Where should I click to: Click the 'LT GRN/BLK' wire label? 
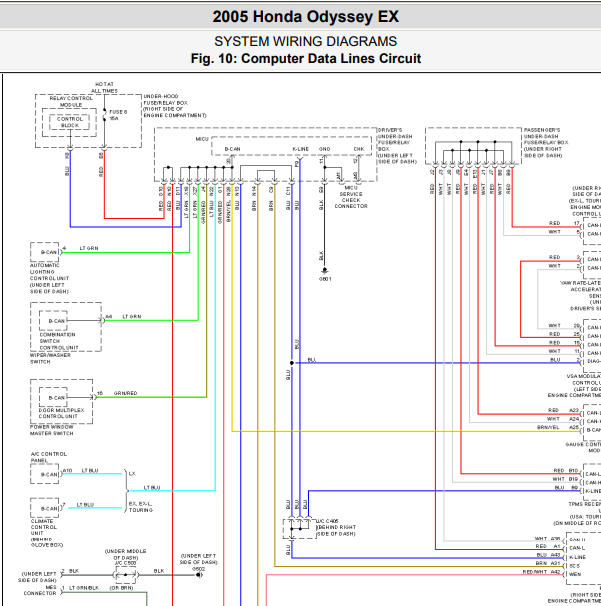(x=83, y=588)
